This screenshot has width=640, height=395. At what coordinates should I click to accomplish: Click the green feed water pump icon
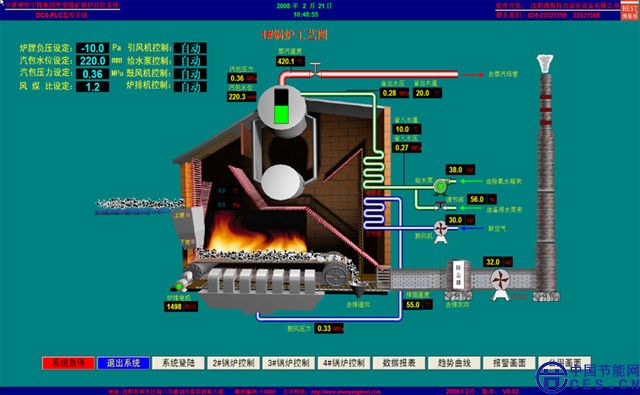(x=439, y=187)
